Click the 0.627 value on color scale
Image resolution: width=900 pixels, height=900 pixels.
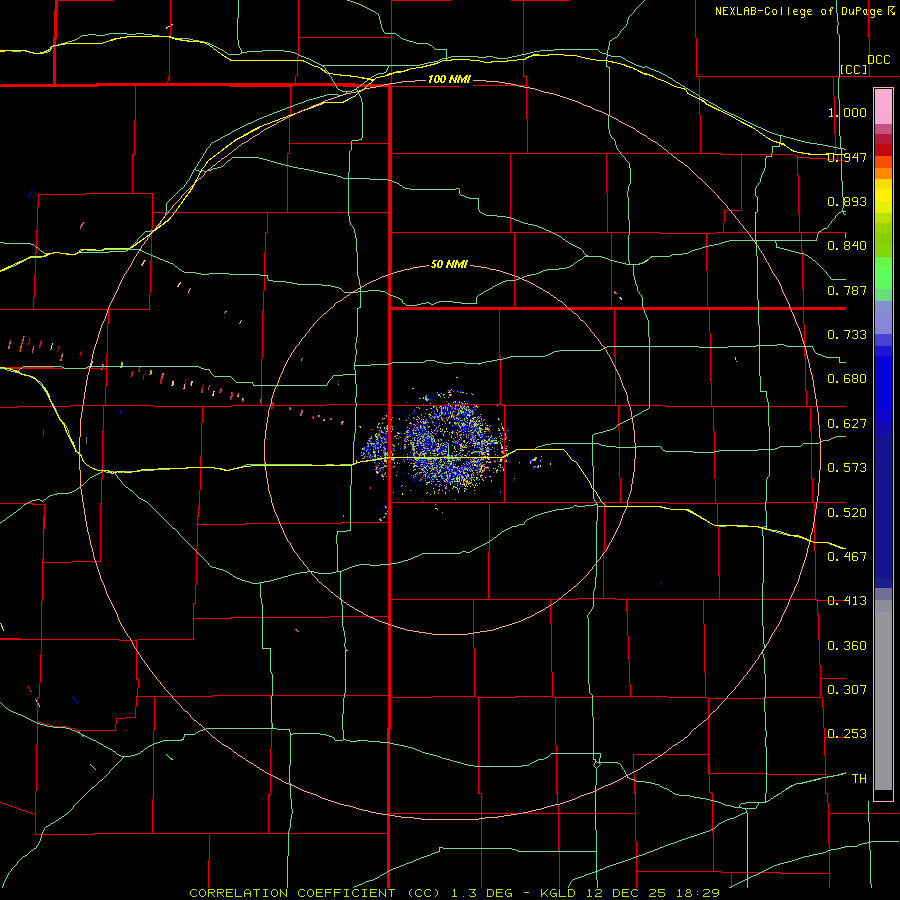[847, 424]
